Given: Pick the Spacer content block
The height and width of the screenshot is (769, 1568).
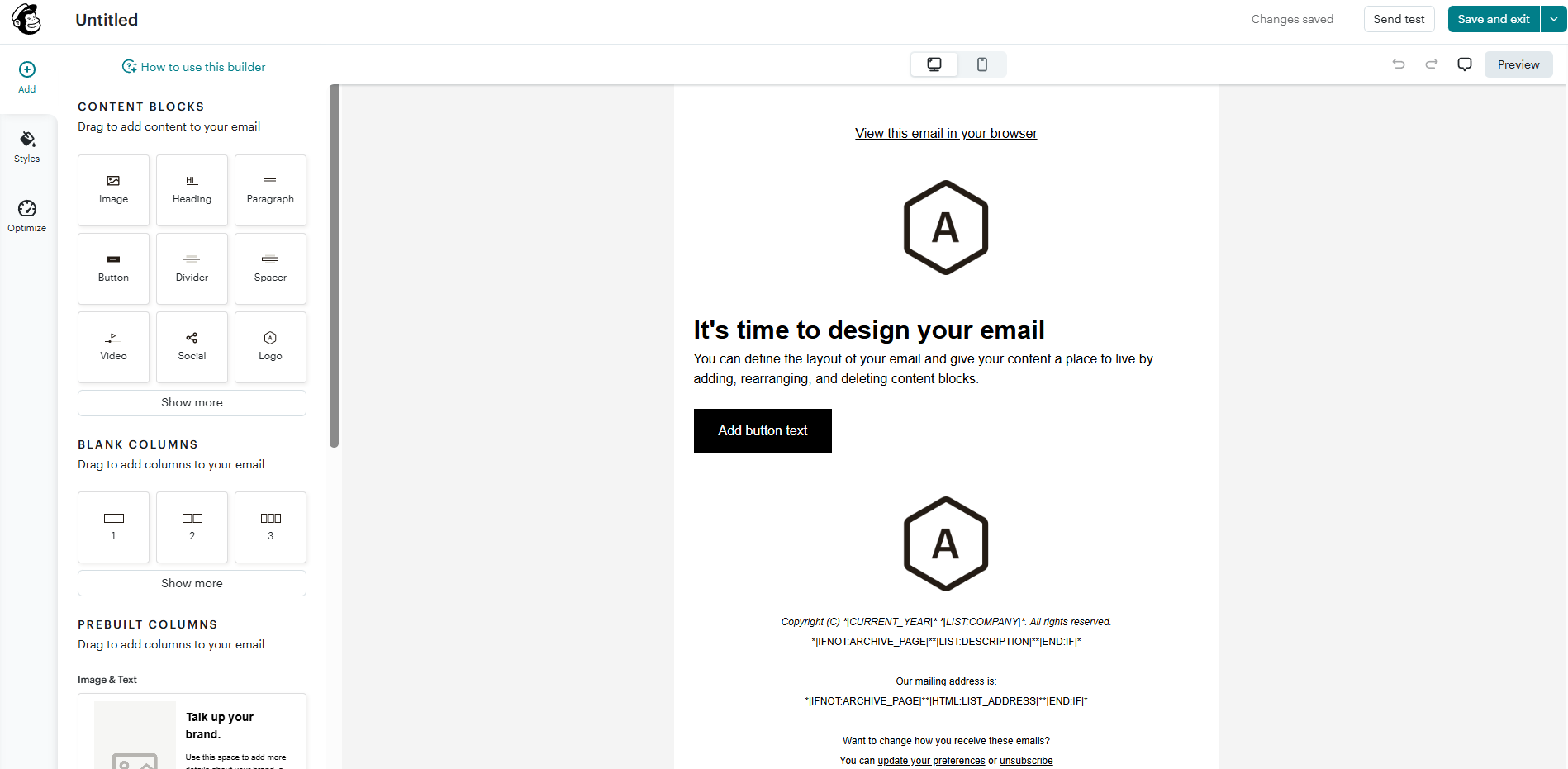Looking at the screenshot, I should tap(269, 268).
